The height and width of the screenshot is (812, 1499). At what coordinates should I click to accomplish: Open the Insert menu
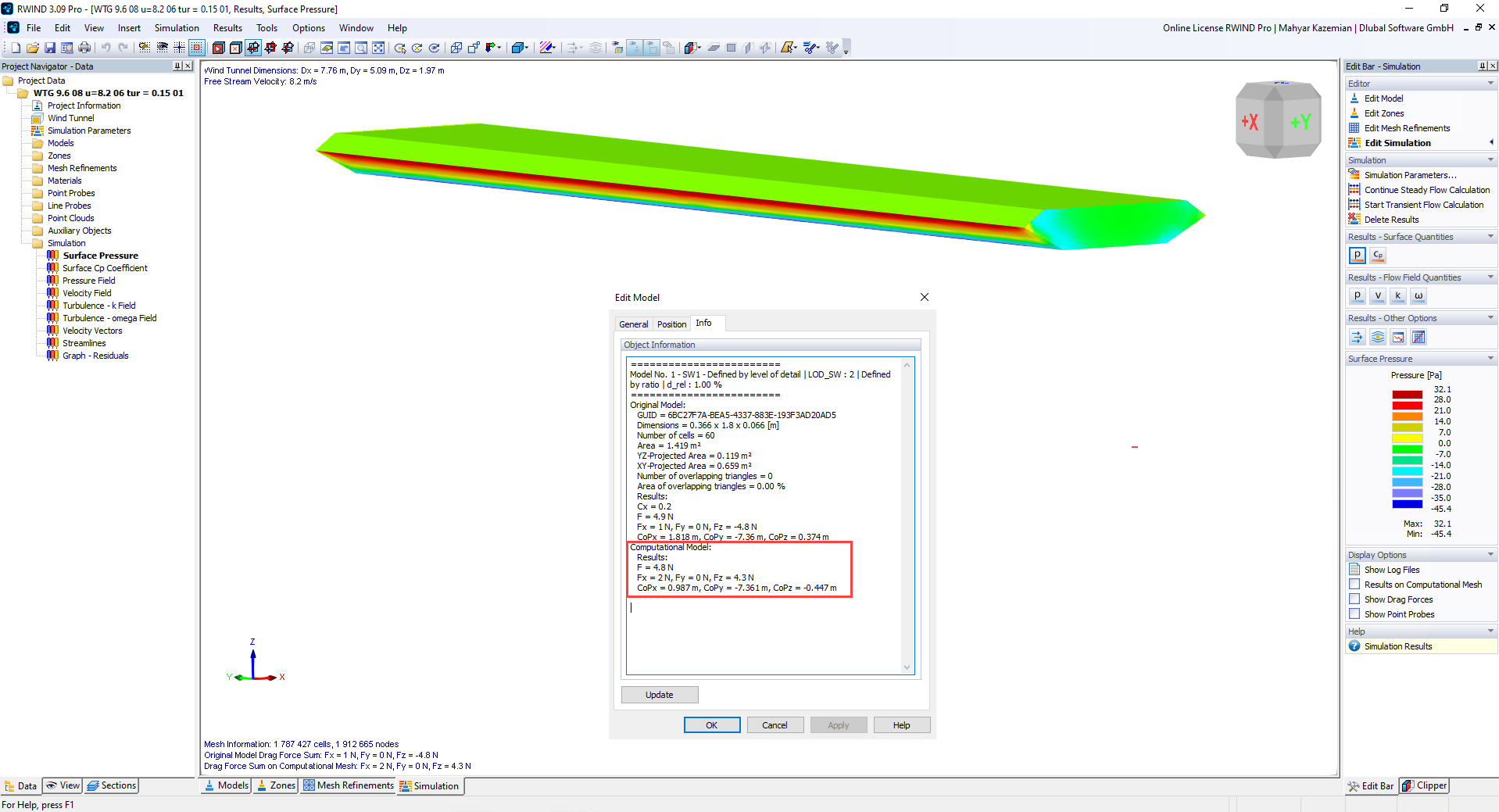coord(129,28)
